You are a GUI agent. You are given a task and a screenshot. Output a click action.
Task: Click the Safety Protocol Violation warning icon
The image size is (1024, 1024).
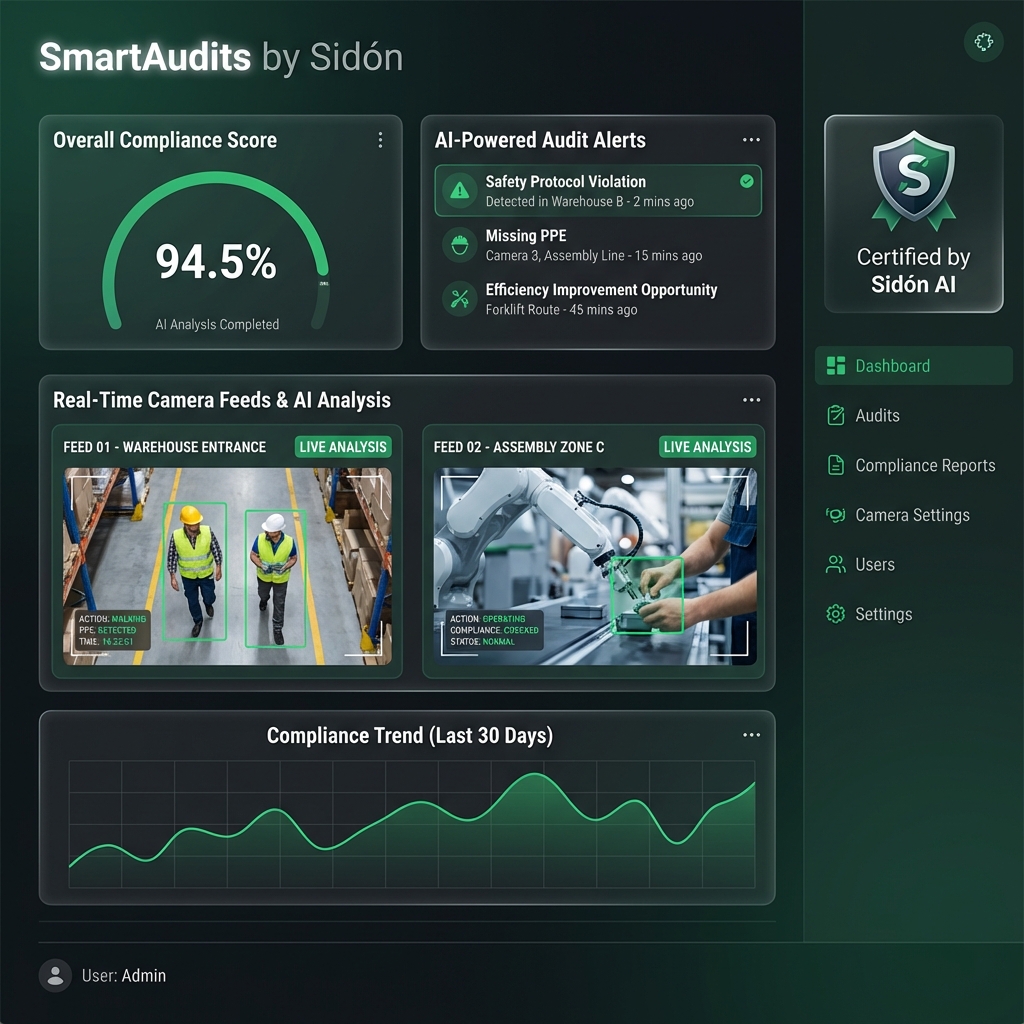coord(459,190)
